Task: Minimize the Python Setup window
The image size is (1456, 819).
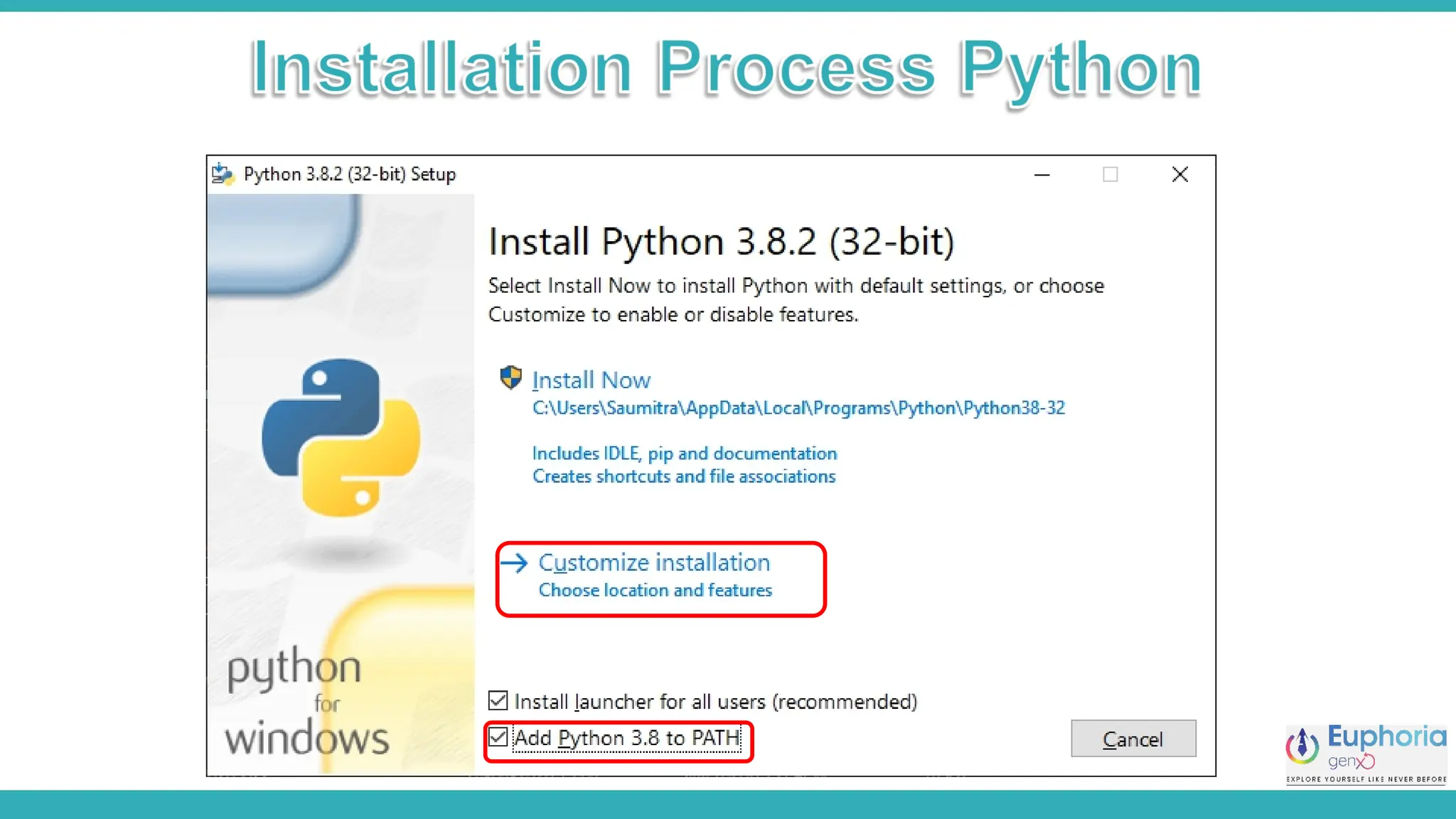Action: (1042, 175)
